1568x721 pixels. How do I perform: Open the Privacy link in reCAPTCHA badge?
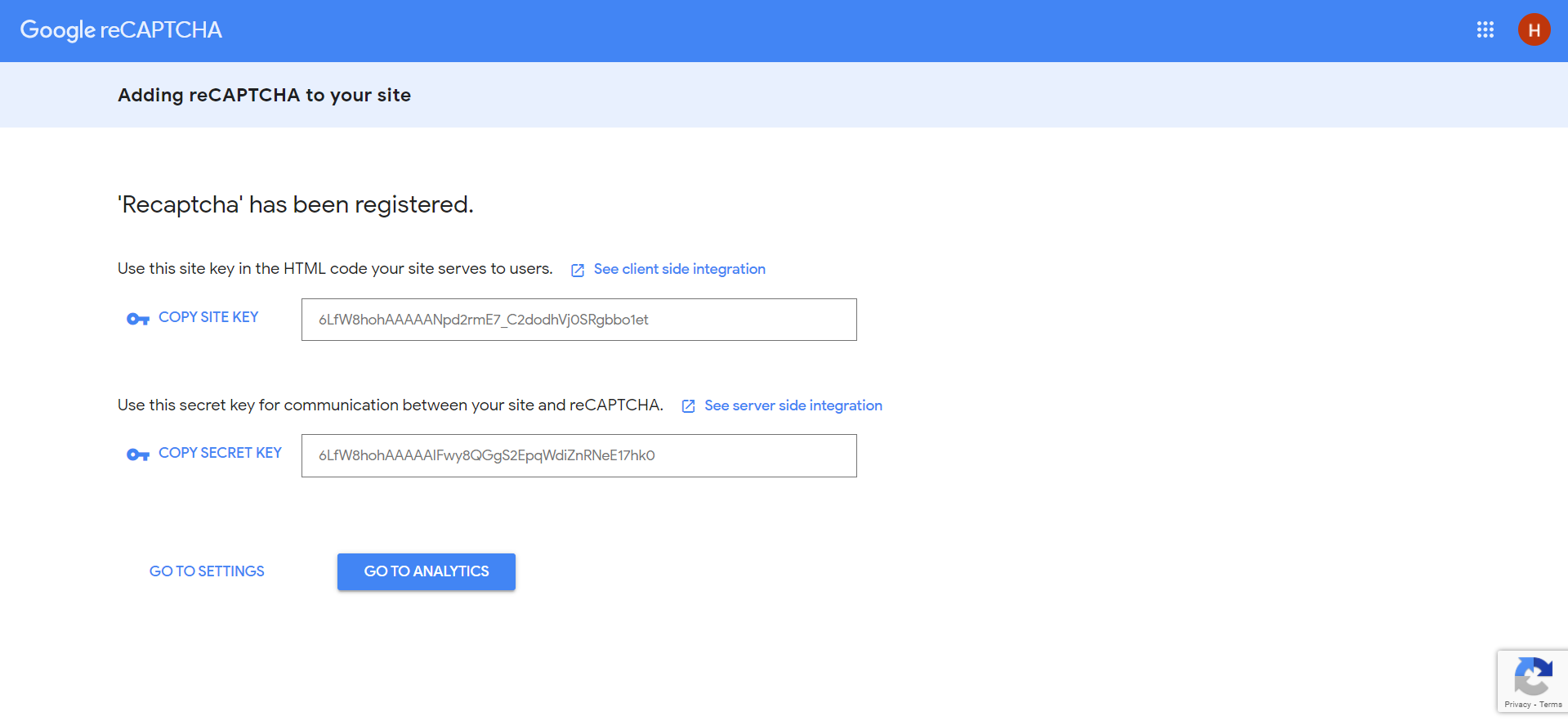tap(1517, 705)
